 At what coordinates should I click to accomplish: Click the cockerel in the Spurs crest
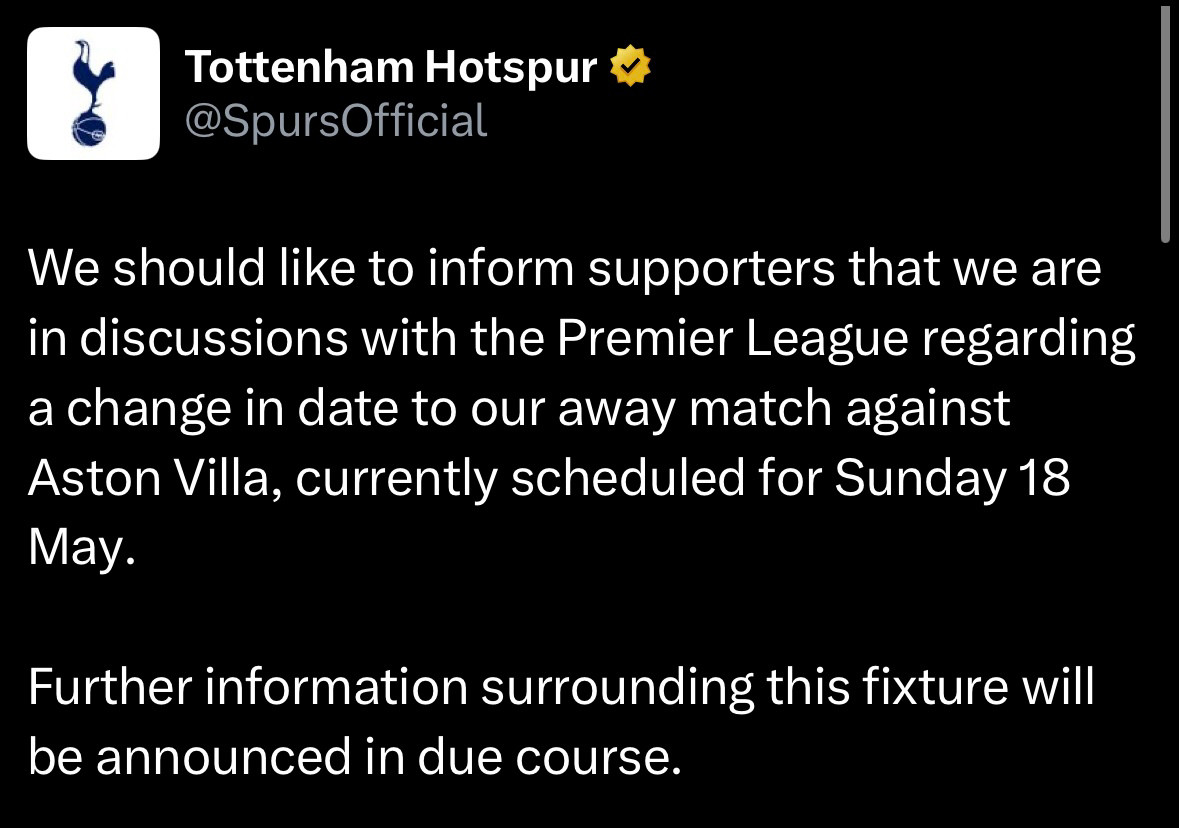(93, 74)
